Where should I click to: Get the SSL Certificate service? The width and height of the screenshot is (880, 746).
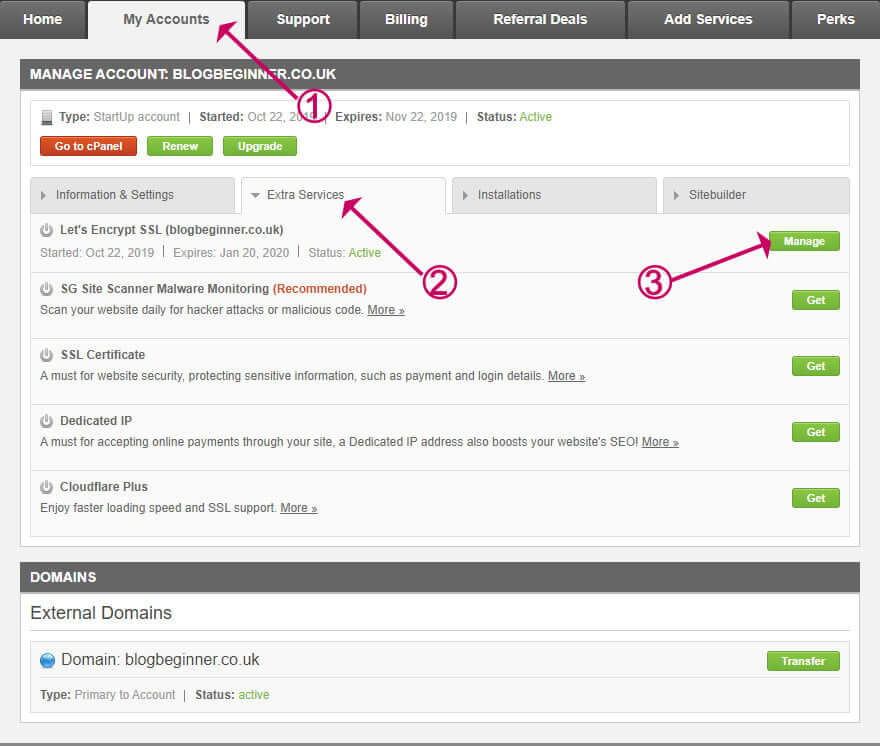tap(816, 367)
